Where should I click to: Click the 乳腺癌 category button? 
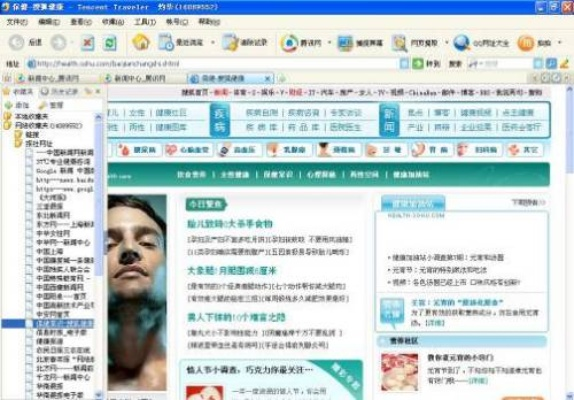click(x=289, y=150)
